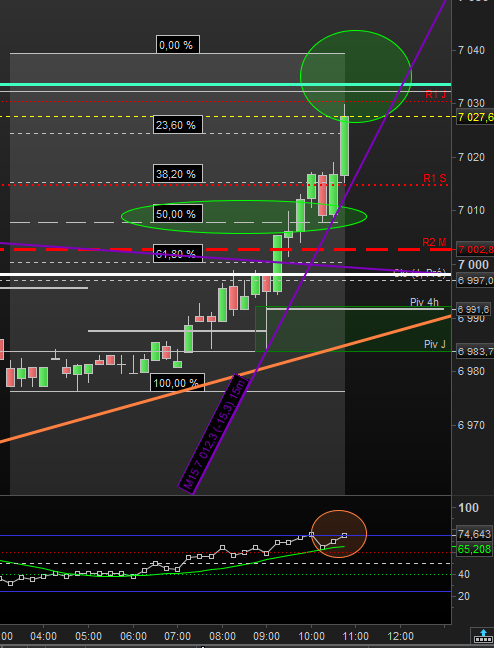Select the orange ascending trendline
This screenshot has width=494, height=648.
coord(225,379)
